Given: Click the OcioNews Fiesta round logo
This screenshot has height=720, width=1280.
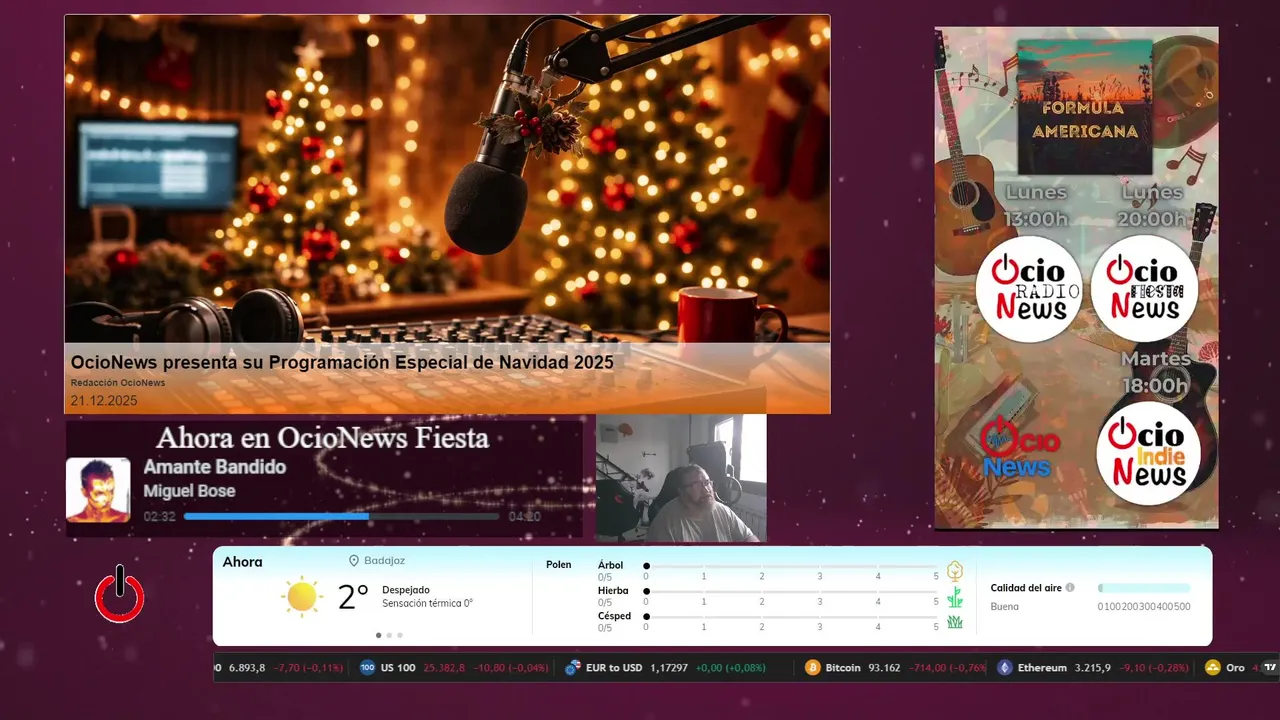Looking at the screenshot, I should click(x=1144, y=289).
